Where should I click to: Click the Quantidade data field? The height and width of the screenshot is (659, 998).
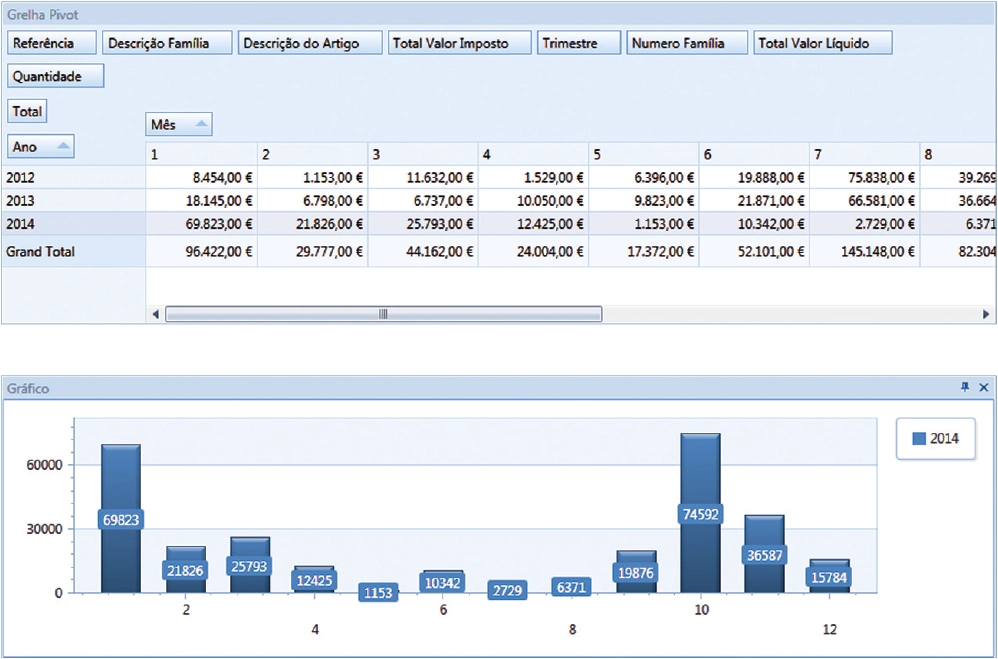click(x=56, y=76)
